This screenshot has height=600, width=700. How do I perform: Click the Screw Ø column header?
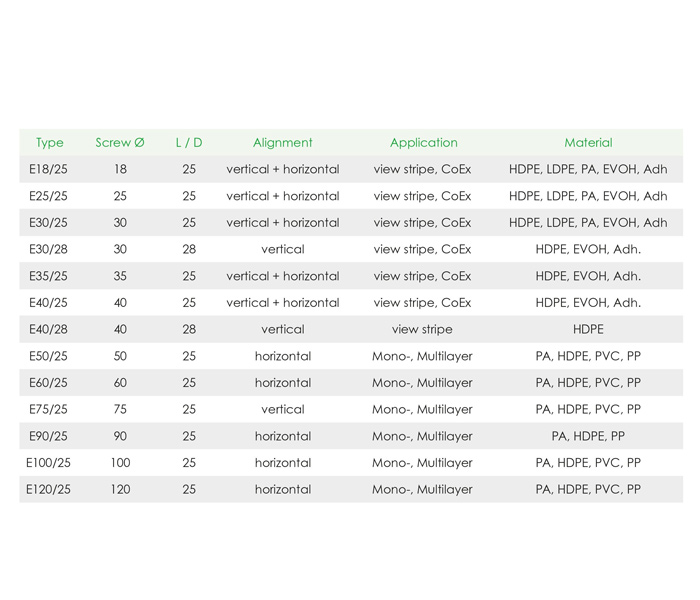[120, 142]
